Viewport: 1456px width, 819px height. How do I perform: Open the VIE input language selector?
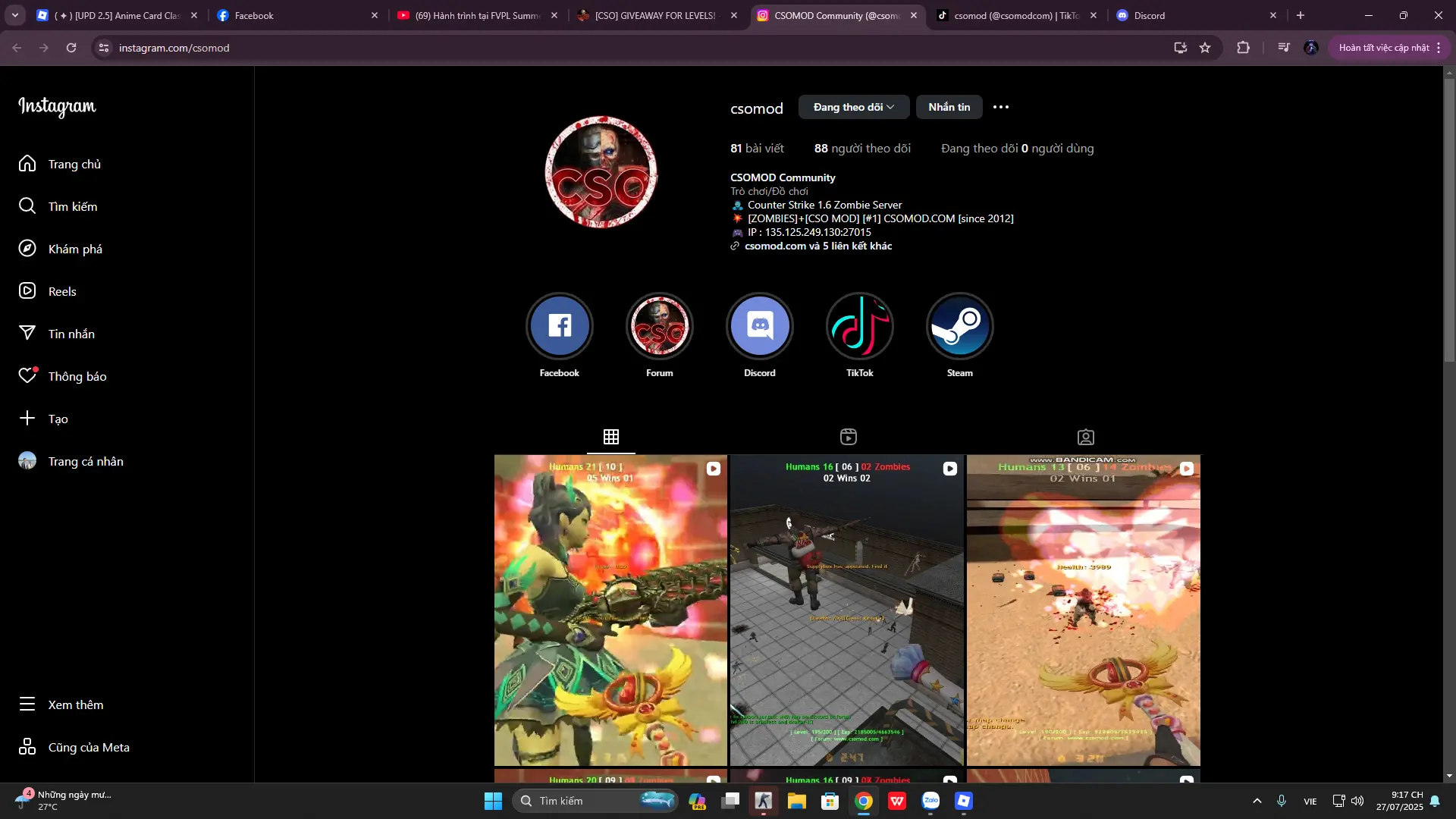(x=1310, y=801)
